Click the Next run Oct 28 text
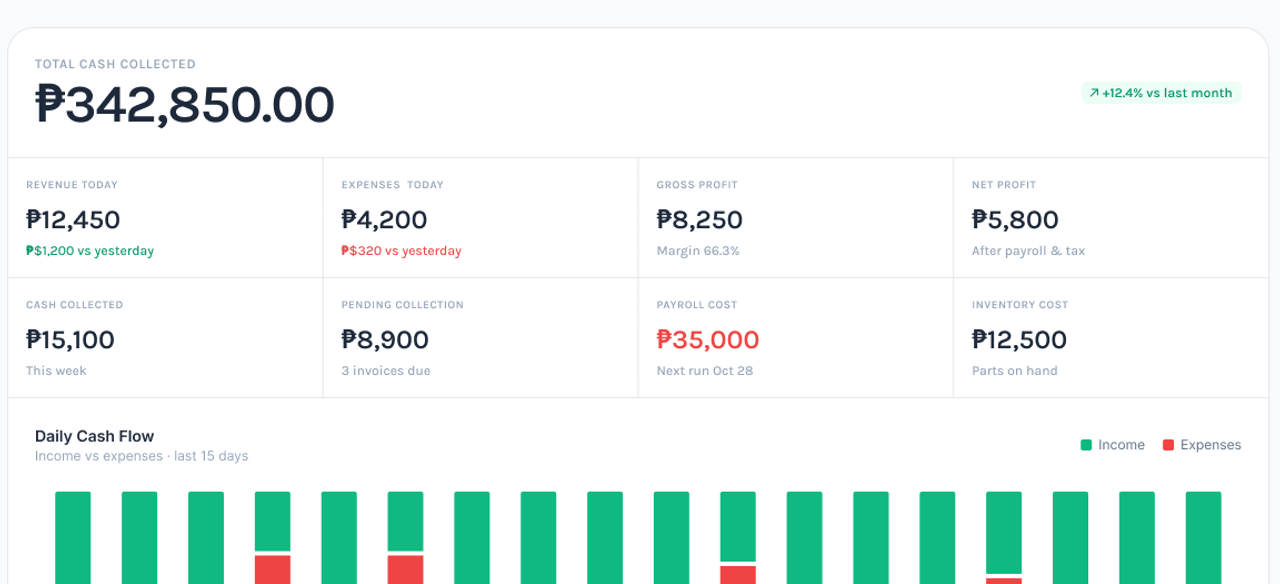 pos(704,371)
